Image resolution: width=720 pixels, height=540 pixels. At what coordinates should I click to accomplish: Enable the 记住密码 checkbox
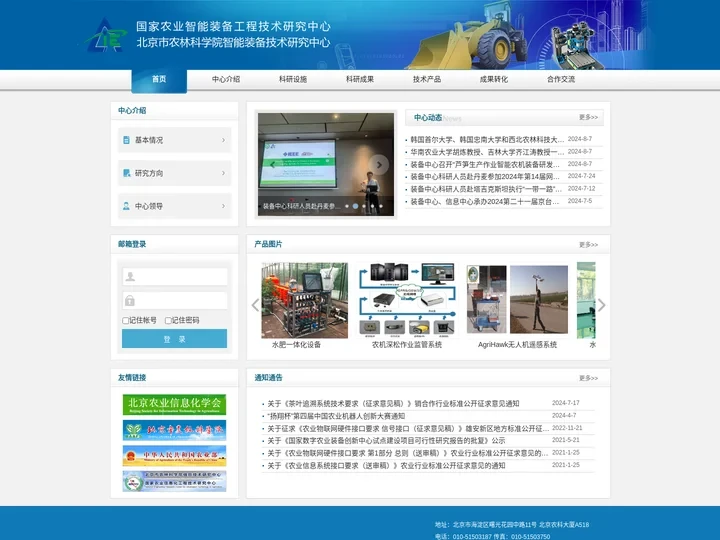coord(168,321)
